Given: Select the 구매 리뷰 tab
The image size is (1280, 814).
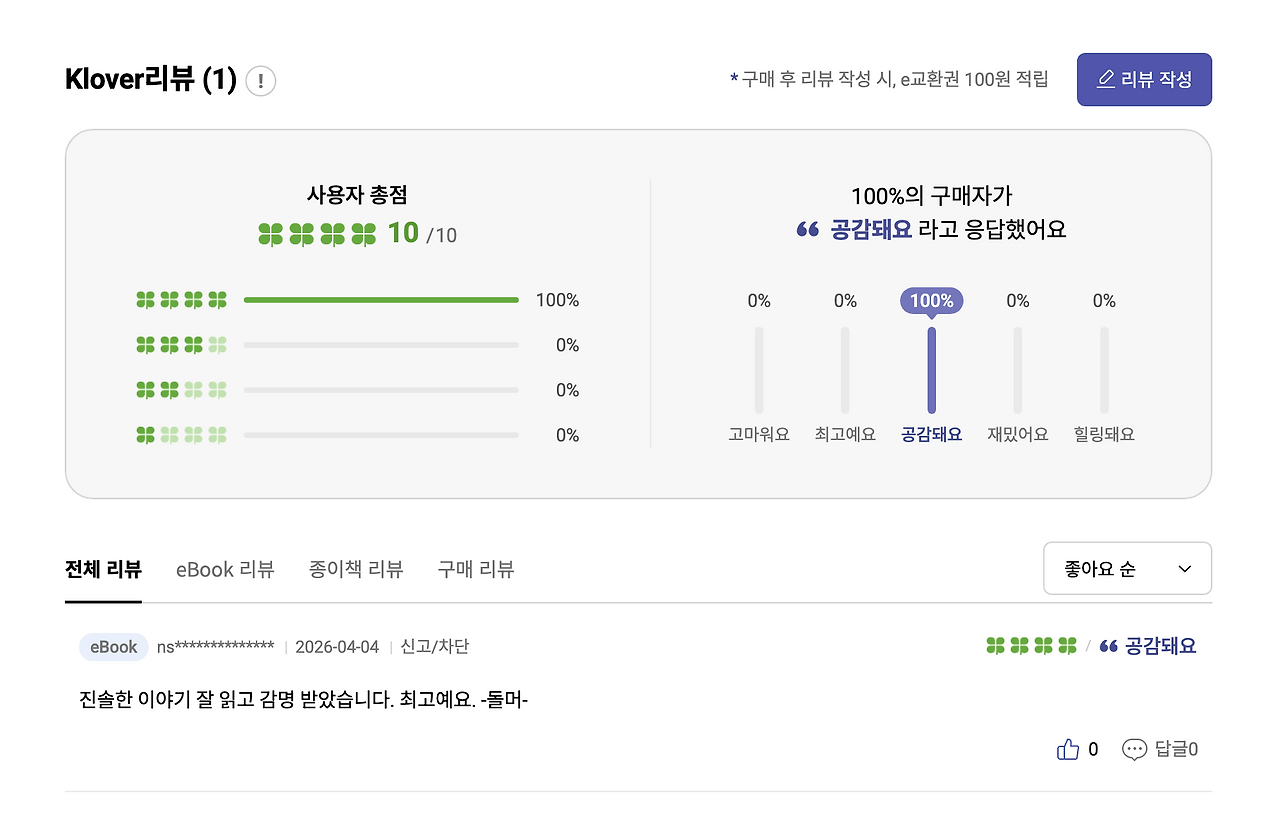Looking at the screenshot, I should 475,568.
